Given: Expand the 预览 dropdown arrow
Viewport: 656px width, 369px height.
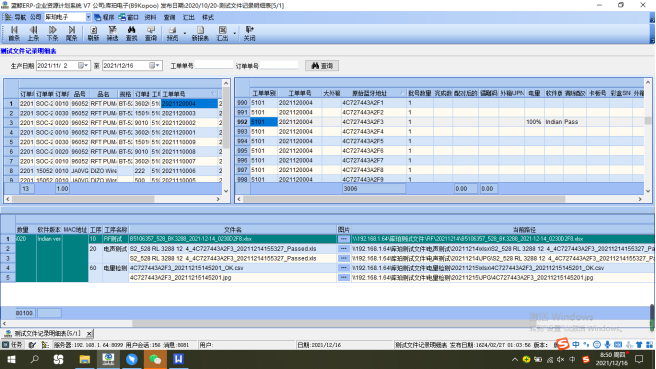Looking at the screenshot, I should click(184, 33).
